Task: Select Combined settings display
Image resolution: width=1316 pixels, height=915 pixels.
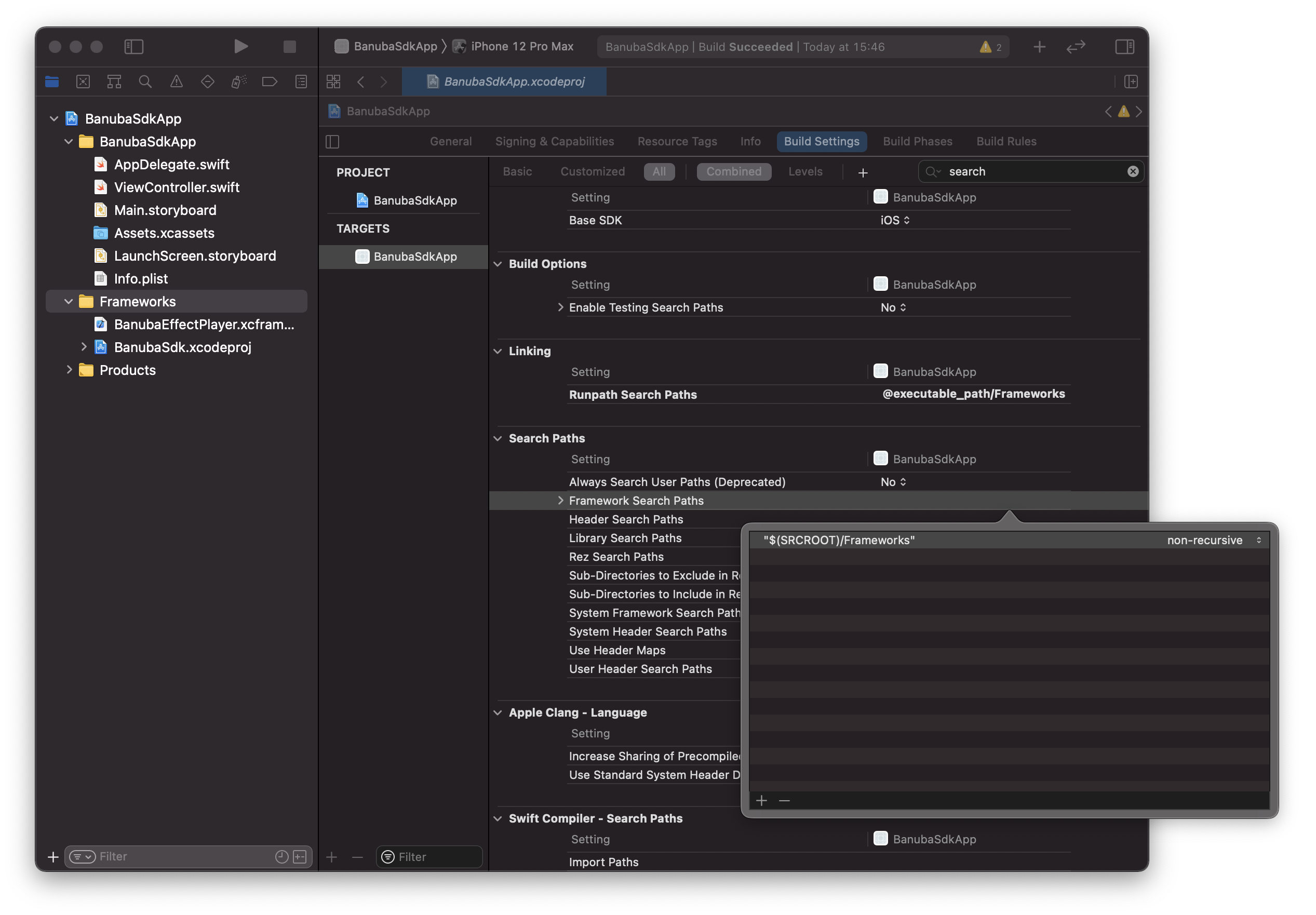Action: (x=734, y=171)
